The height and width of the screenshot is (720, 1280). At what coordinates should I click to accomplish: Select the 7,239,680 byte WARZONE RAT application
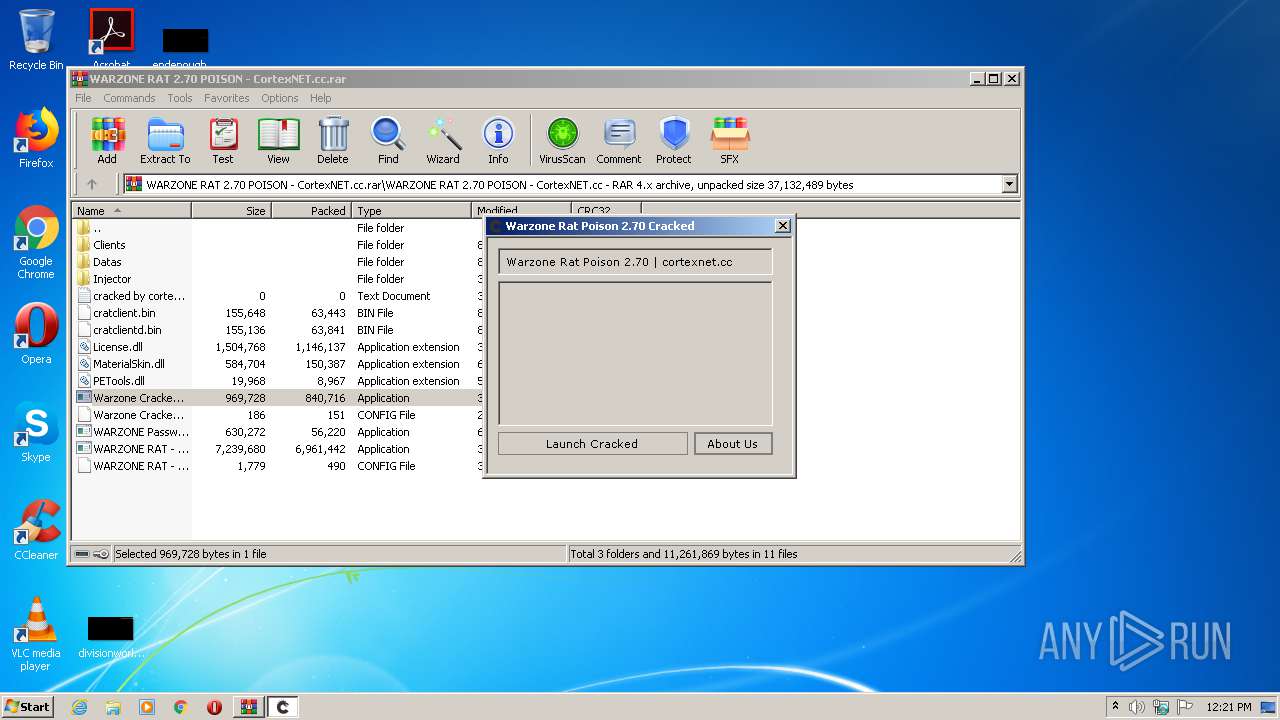pyautogui.click(x=278, y=449)
